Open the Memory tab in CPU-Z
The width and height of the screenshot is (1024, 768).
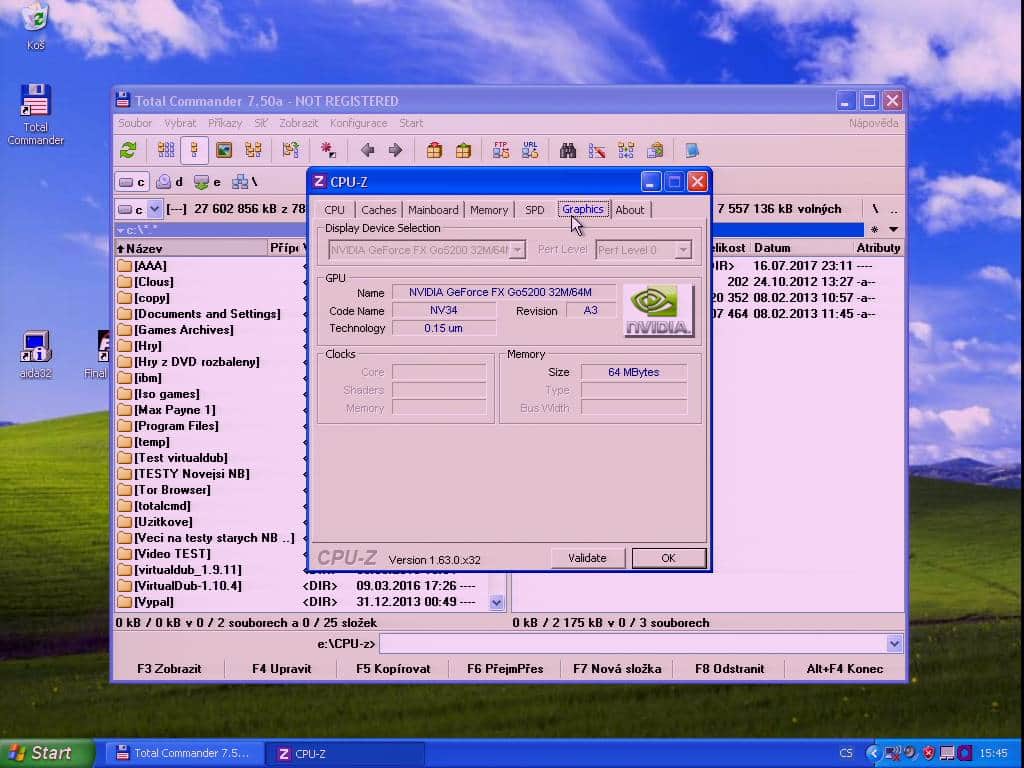[x=488, y=210]
